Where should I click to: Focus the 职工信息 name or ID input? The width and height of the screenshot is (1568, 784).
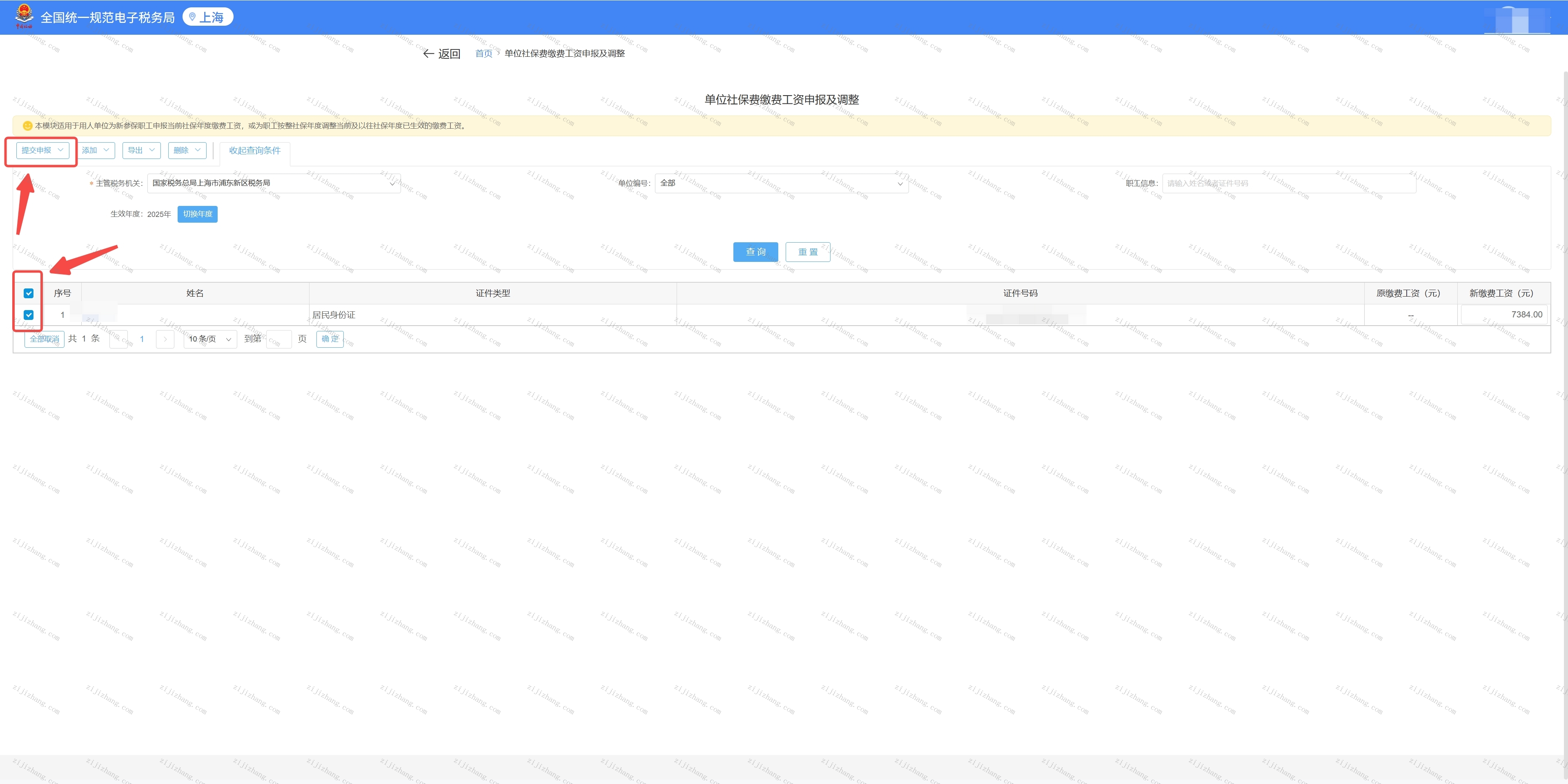[x=1289, y=183]
